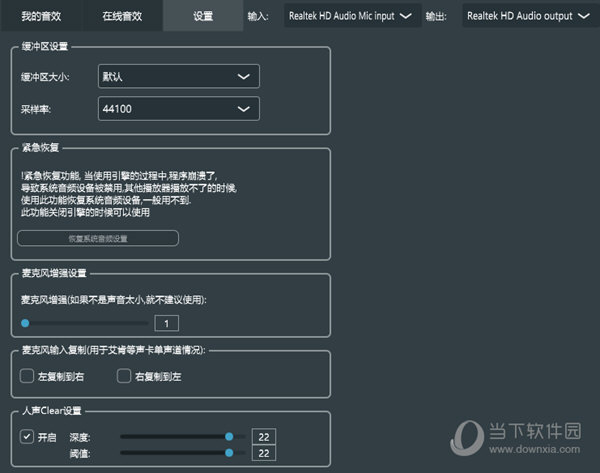
Task: Click the 麦克风增强 slider handle
Action: click(25, 323)
